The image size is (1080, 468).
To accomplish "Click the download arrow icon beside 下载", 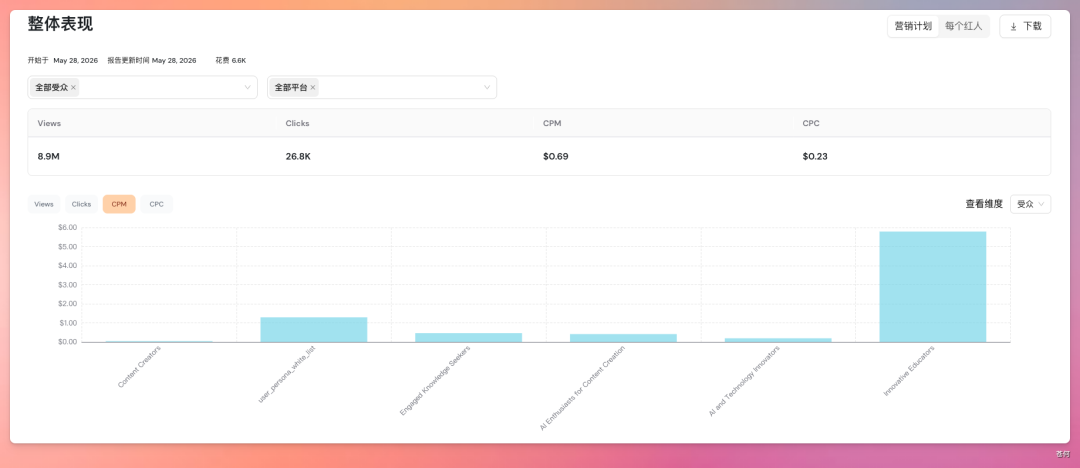I will tap(1013, 27).
